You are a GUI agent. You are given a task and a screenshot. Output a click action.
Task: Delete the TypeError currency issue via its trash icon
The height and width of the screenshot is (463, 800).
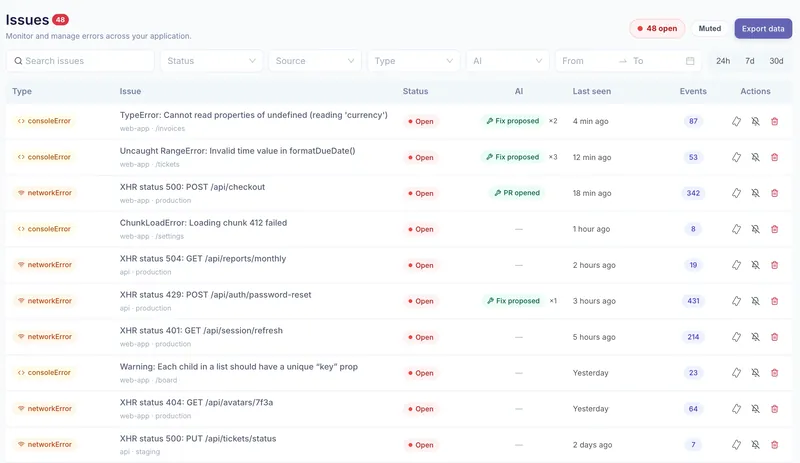[x=774, y=121]
